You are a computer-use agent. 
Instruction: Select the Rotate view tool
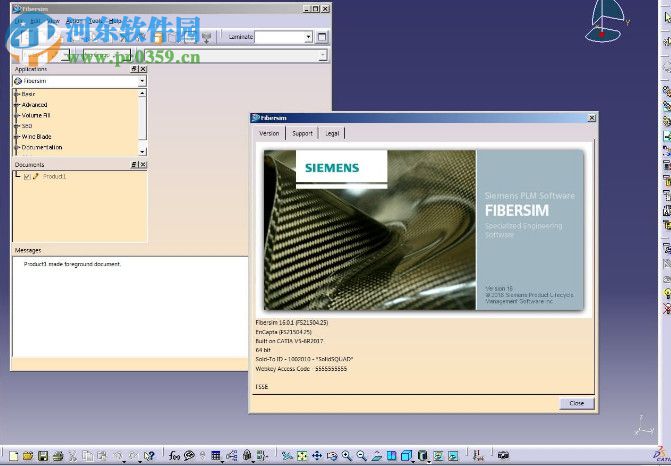click(x=332, y=456)
